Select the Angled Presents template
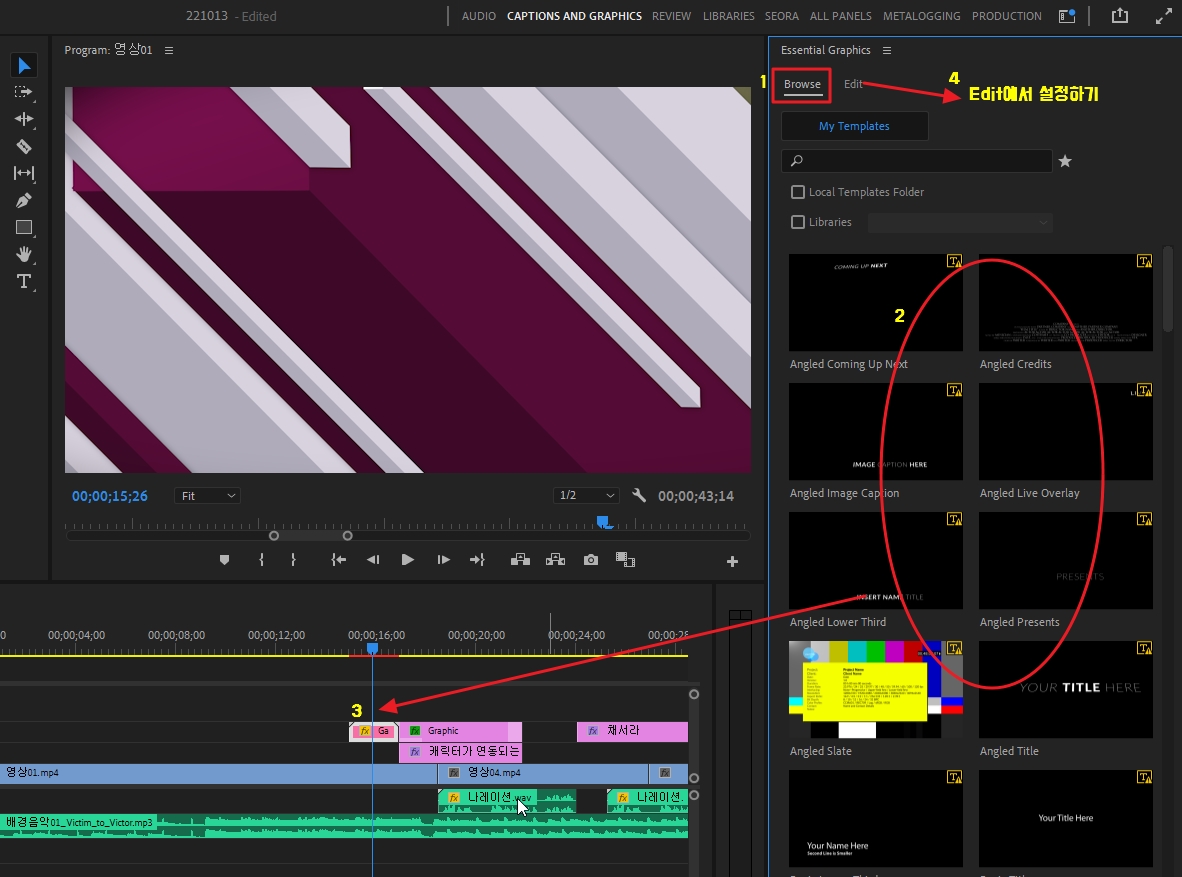 1066,560
